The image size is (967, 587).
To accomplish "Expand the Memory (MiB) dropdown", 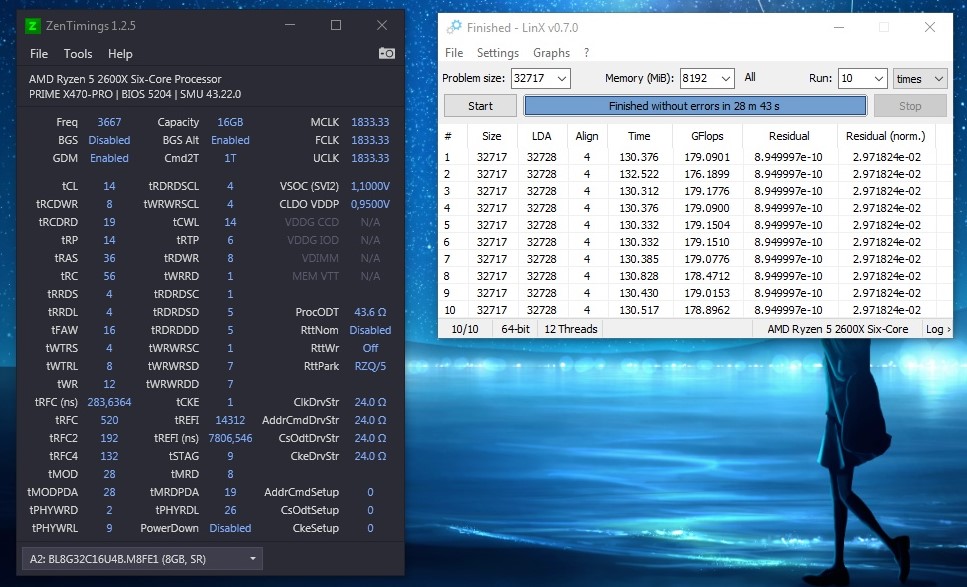I will coord(726,79).
